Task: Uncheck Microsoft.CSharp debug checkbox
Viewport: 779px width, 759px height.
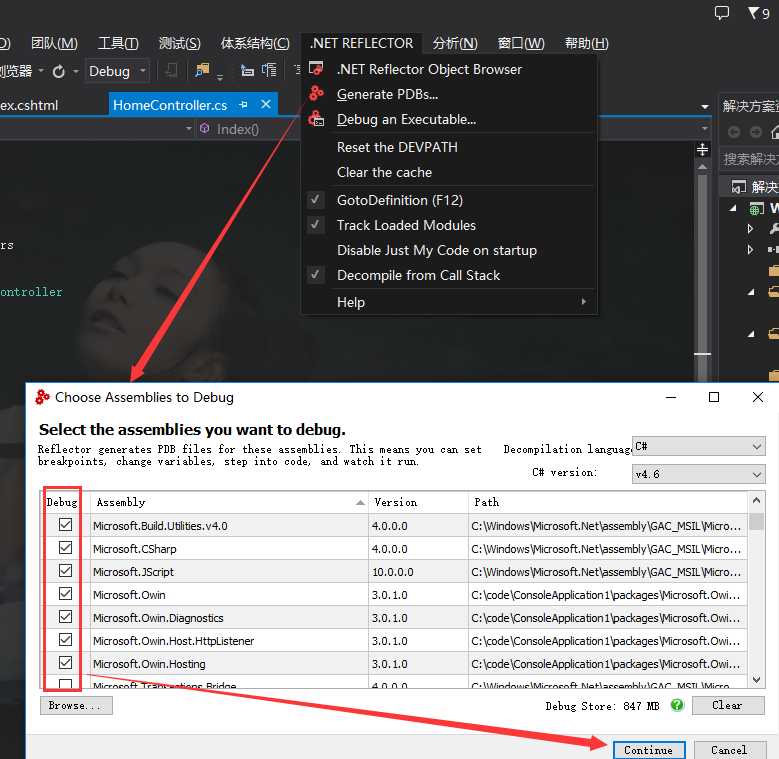Action: tap(65, 547)
